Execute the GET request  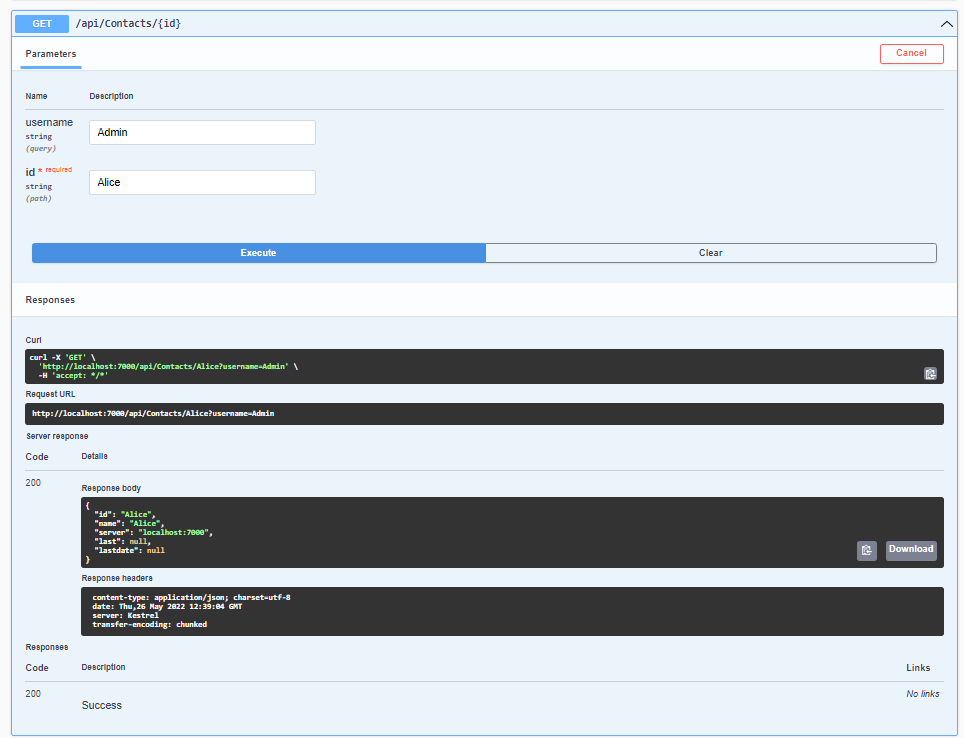[x=258, y=252]
